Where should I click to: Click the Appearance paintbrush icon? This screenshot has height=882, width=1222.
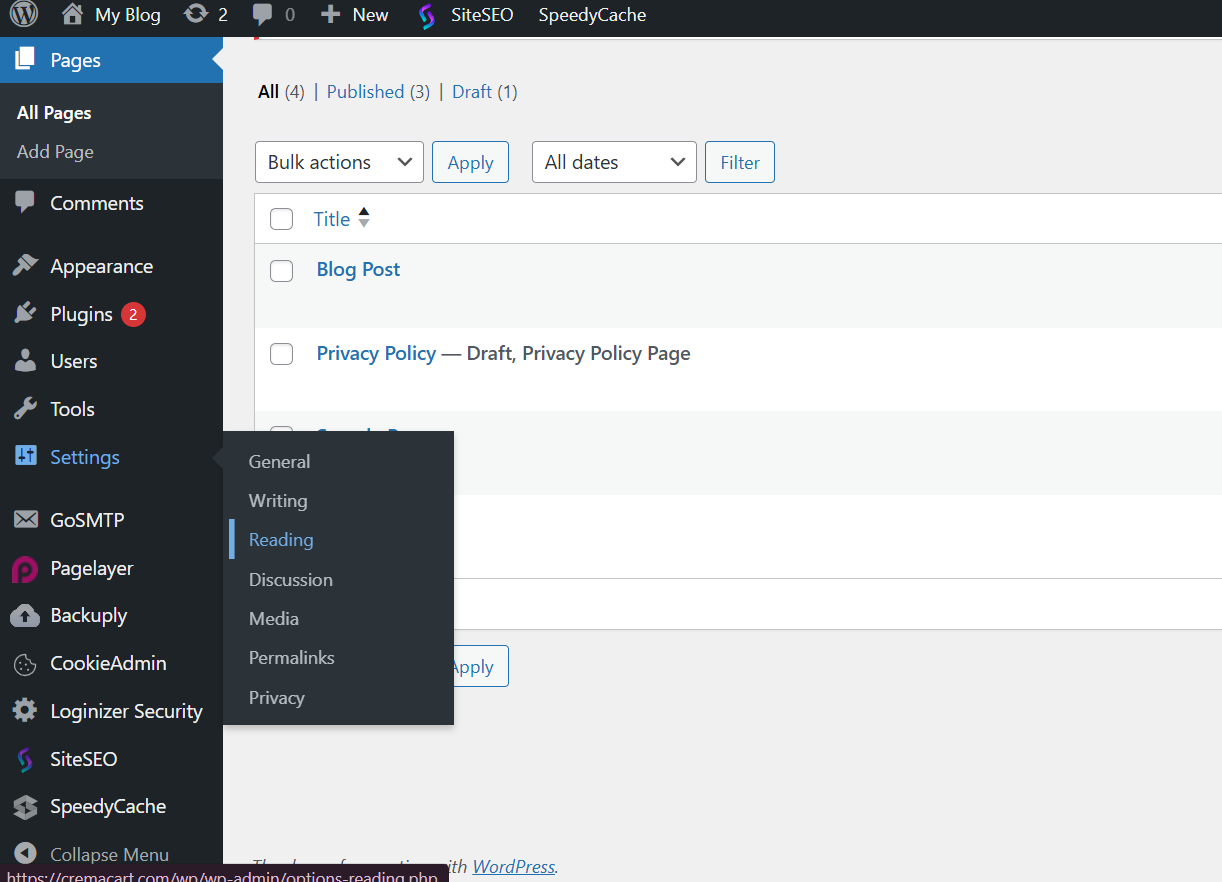25,266
